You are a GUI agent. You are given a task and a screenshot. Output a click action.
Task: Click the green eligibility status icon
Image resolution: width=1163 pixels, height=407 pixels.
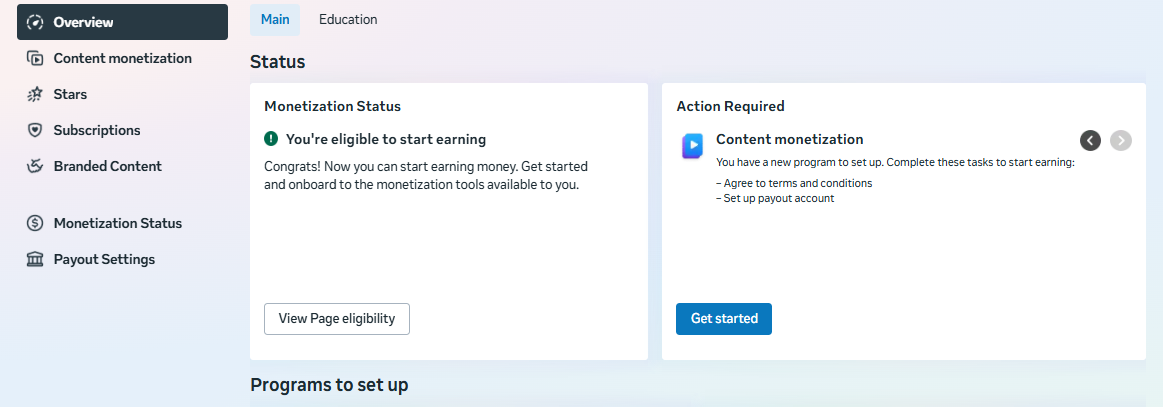271,139
